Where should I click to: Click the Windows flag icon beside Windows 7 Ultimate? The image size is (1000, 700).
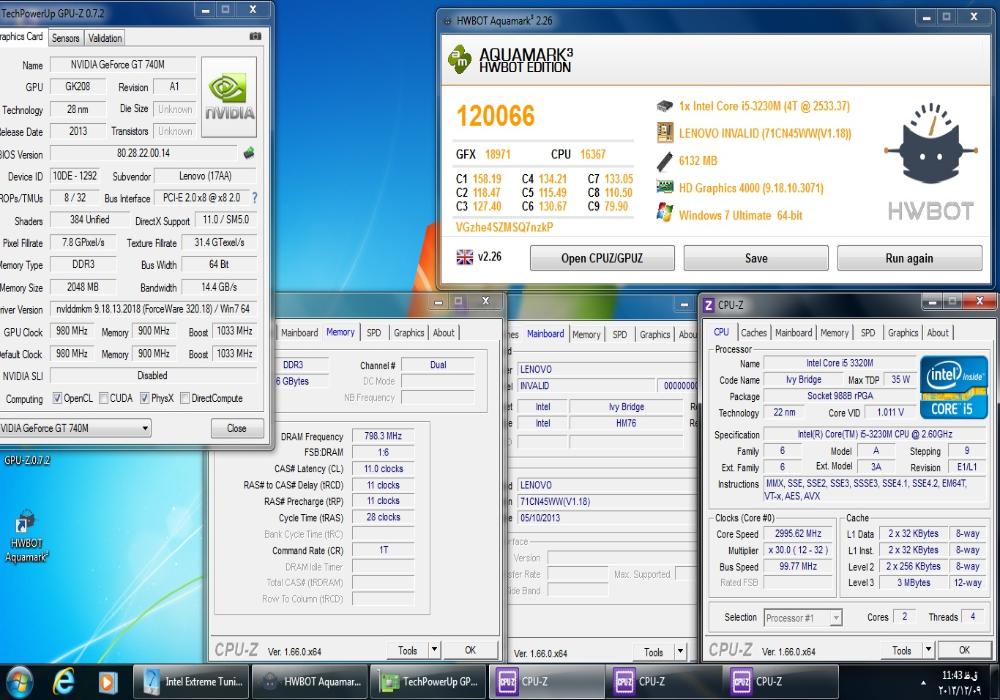(x=665, y=213)
